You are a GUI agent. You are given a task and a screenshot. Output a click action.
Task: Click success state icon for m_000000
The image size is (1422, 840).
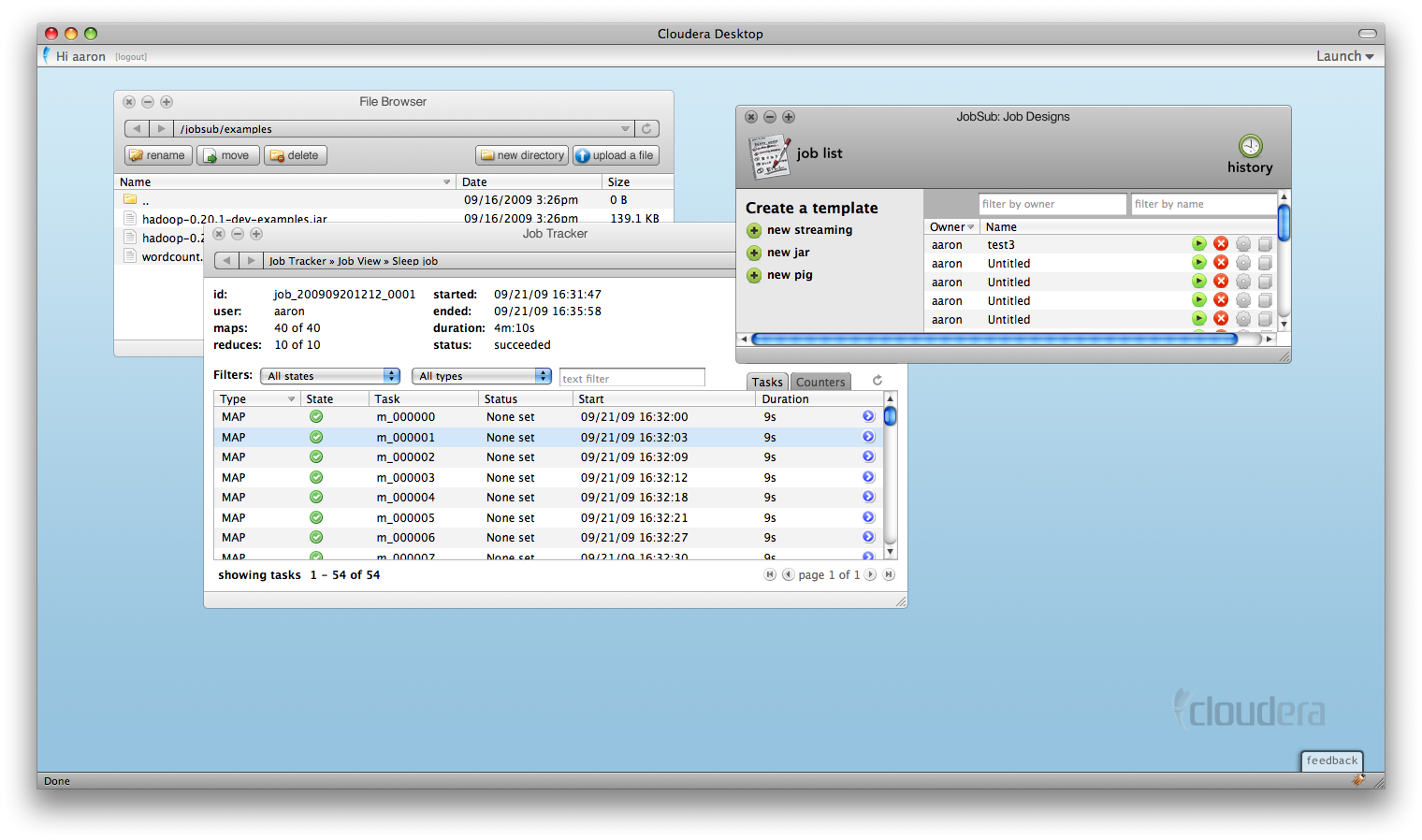point(316,416)
